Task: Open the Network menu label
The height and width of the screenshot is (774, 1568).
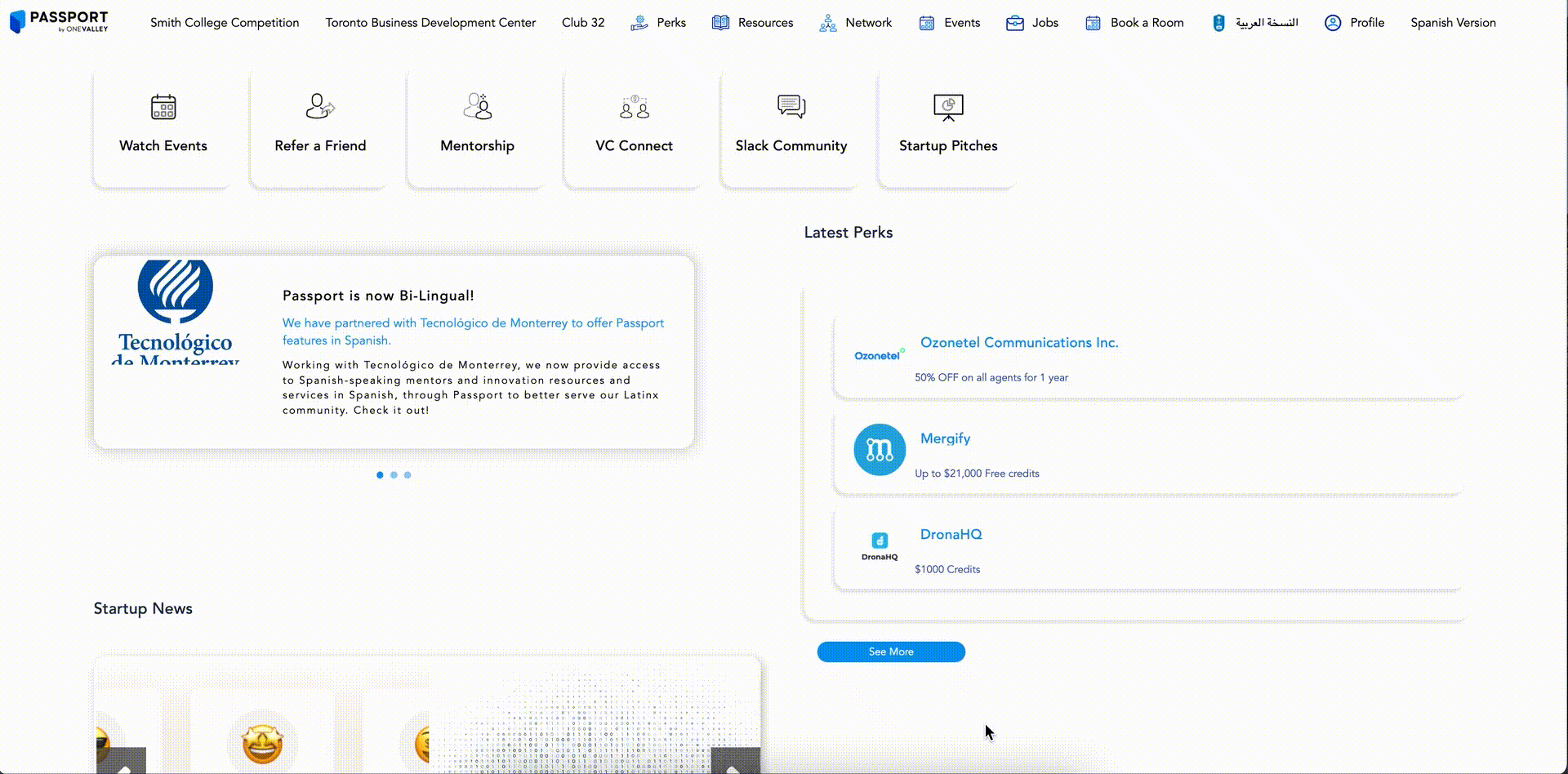Action: click(869, 23)
